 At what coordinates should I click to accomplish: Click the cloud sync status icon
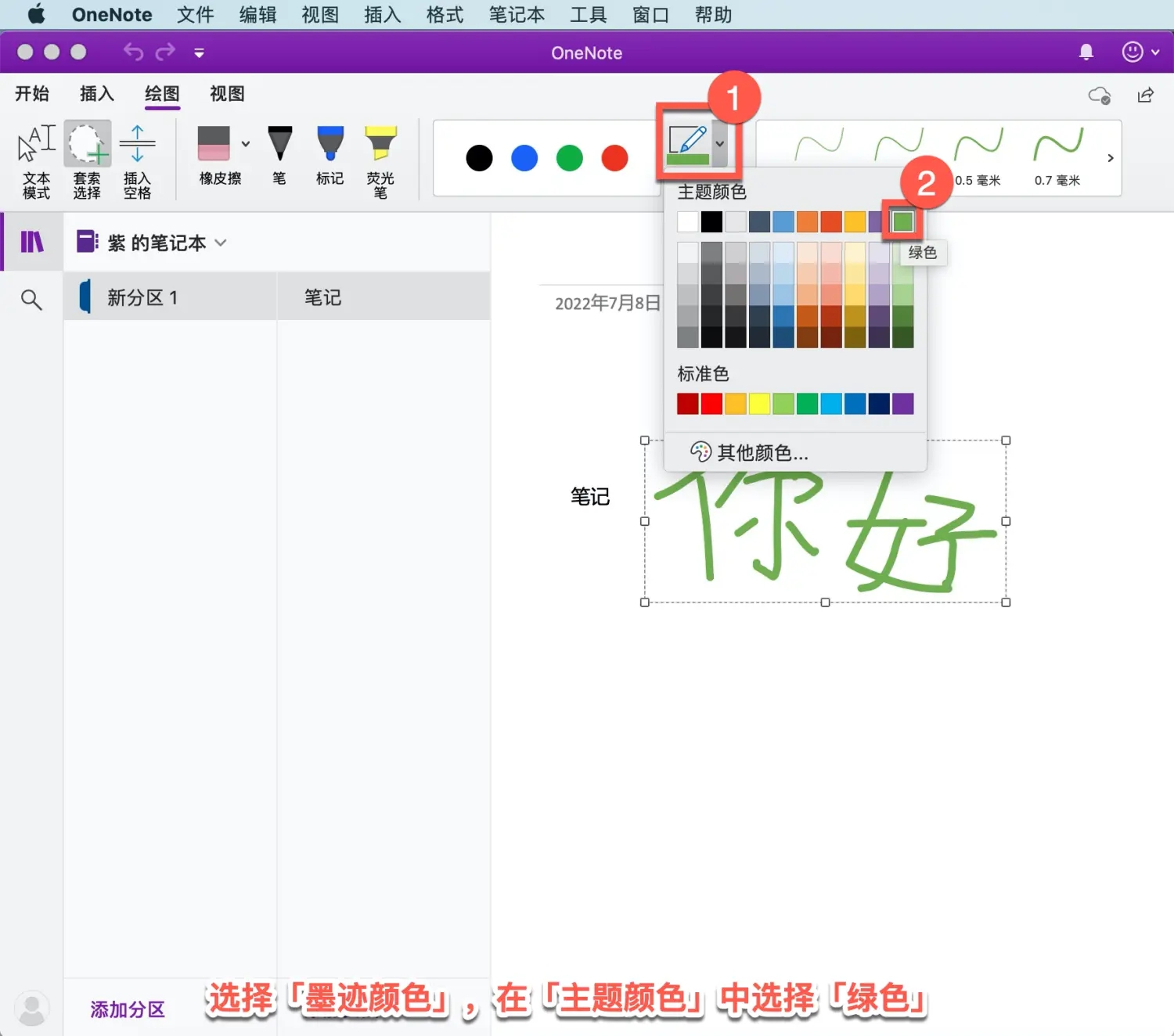pos(1099,95)
